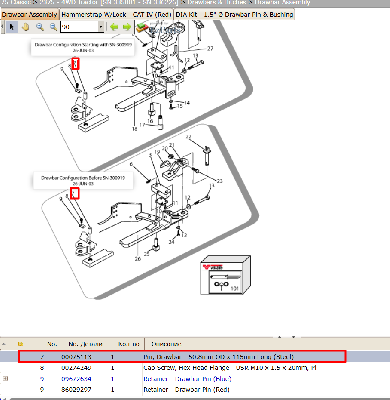The width and height of the screenshot is (390, 400).
Task: Sort by the part number column header
Action: tap(85, 344)
